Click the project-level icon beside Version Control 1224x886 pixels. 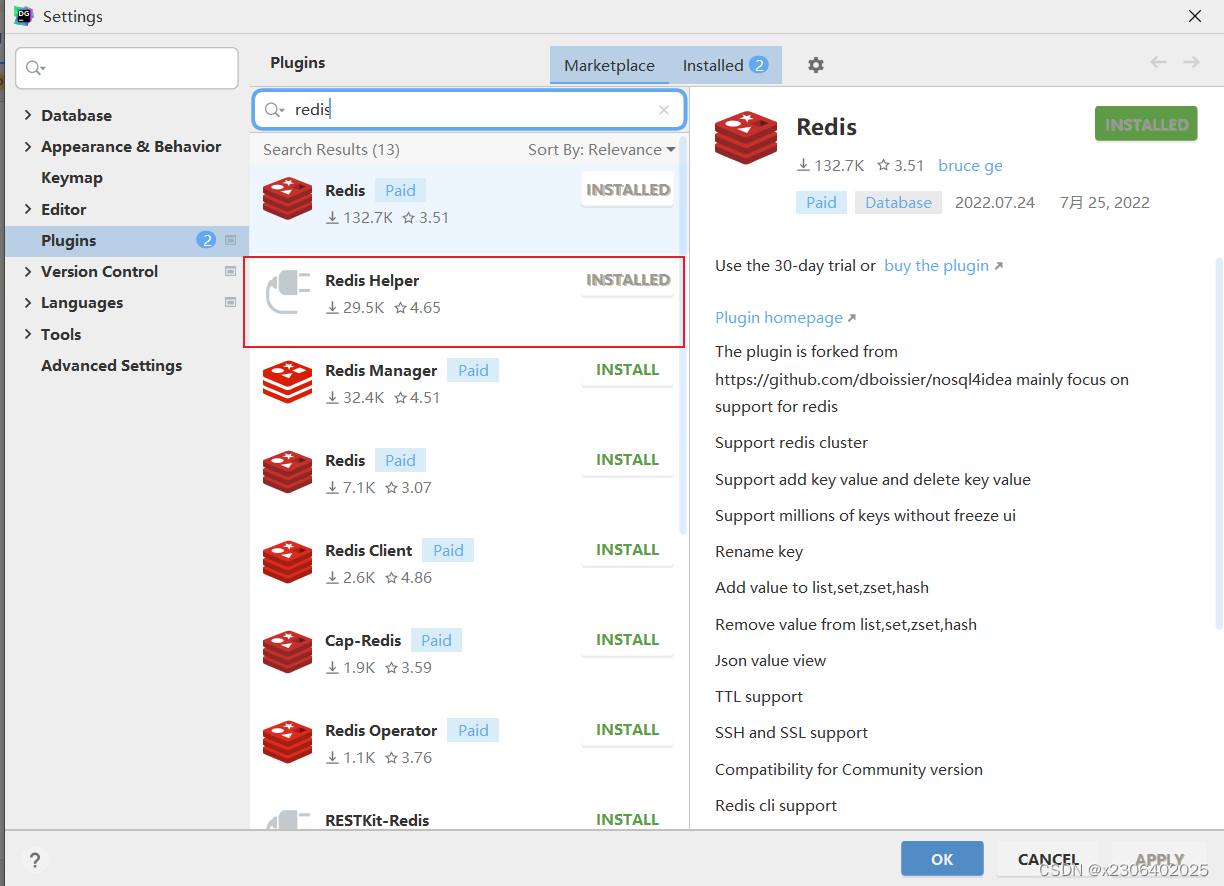click(231, 271)
